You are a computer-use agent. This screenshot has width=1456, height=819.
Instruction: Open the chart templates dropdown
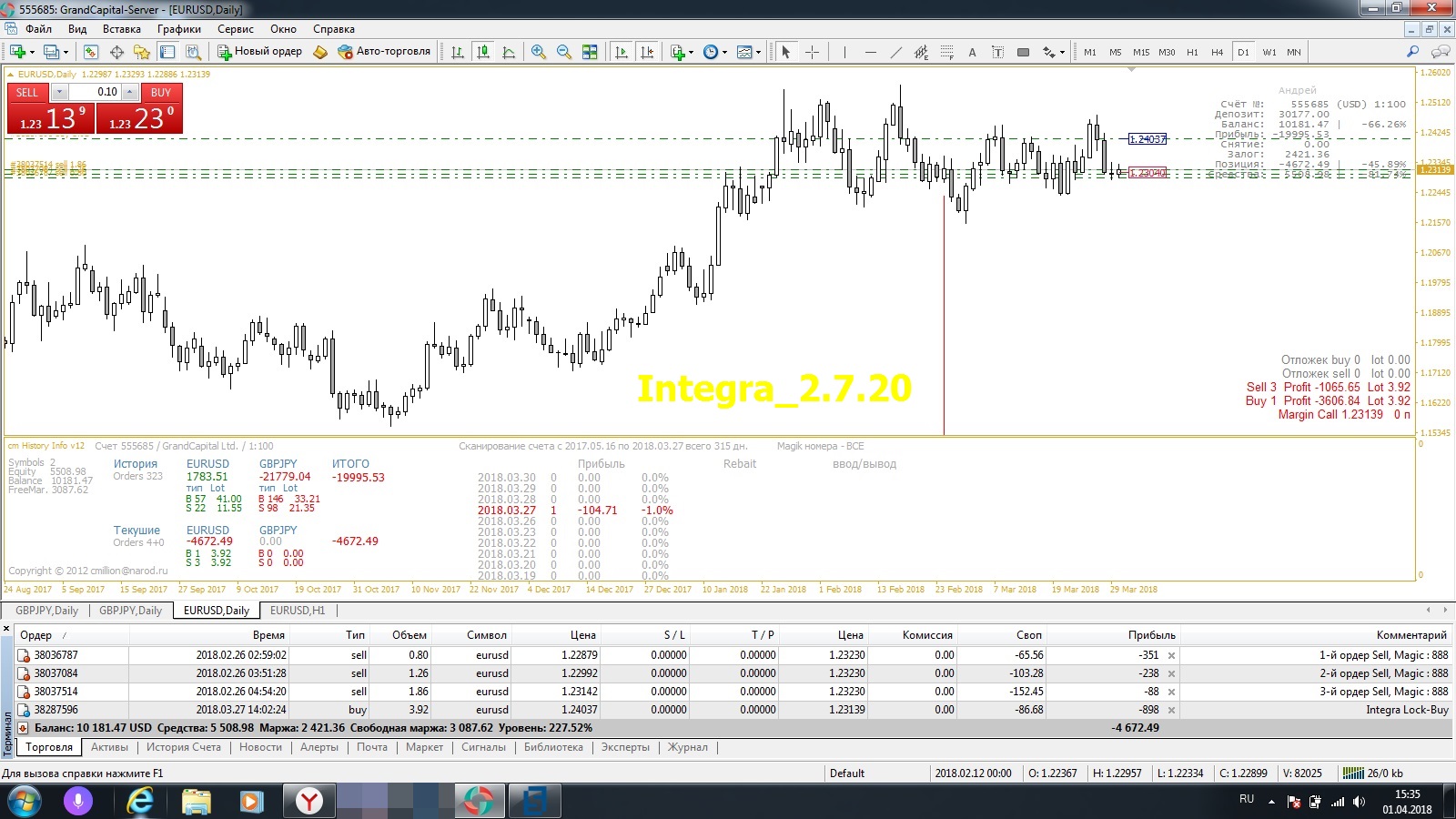click(749, 52)
